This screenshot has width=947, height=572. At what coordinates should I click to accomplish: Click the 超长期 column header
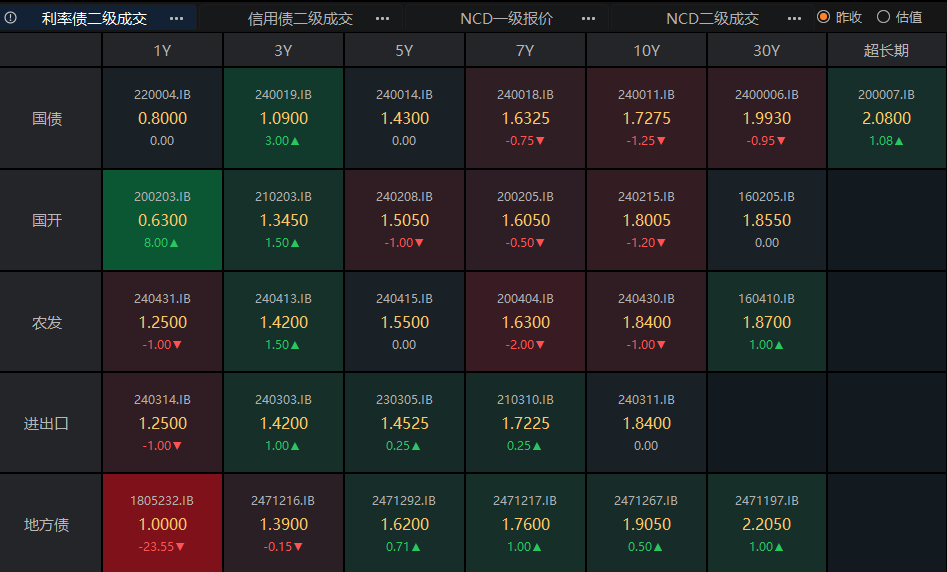pos(886,51)
